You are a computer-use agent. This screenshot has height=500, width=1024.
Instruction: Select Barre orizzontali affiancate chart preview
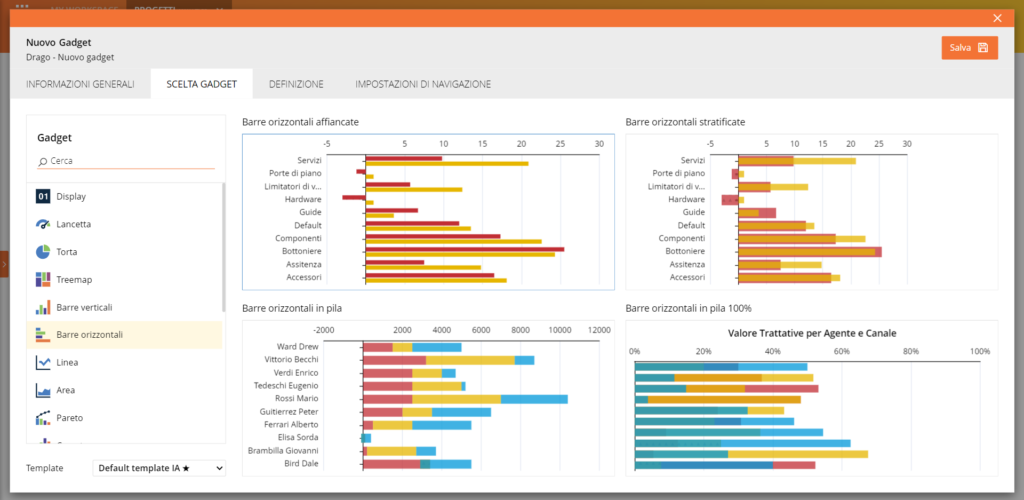point(428,212)
